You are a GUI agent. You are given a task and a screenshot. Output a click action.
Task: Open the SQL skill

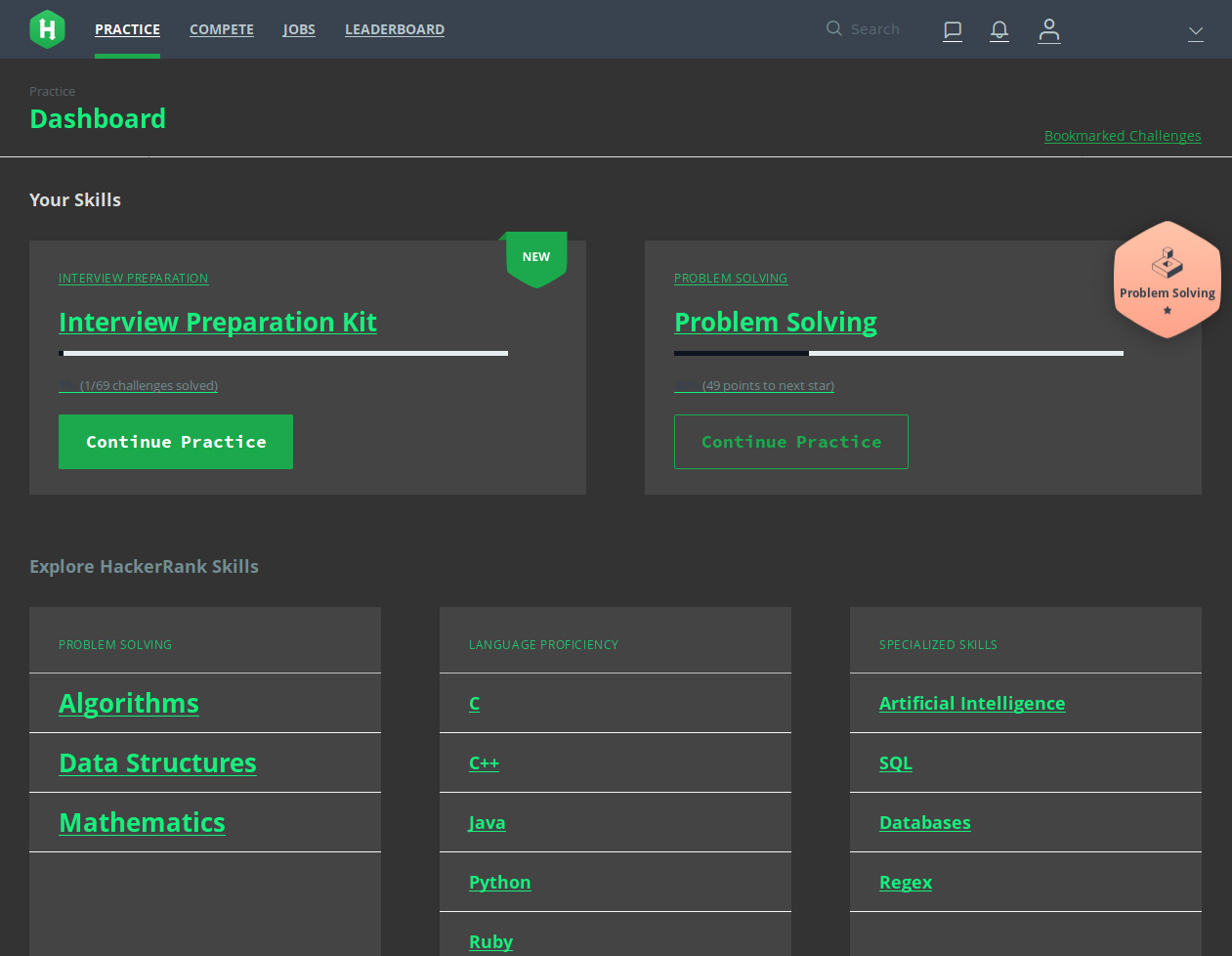click(x=896, y=762)
